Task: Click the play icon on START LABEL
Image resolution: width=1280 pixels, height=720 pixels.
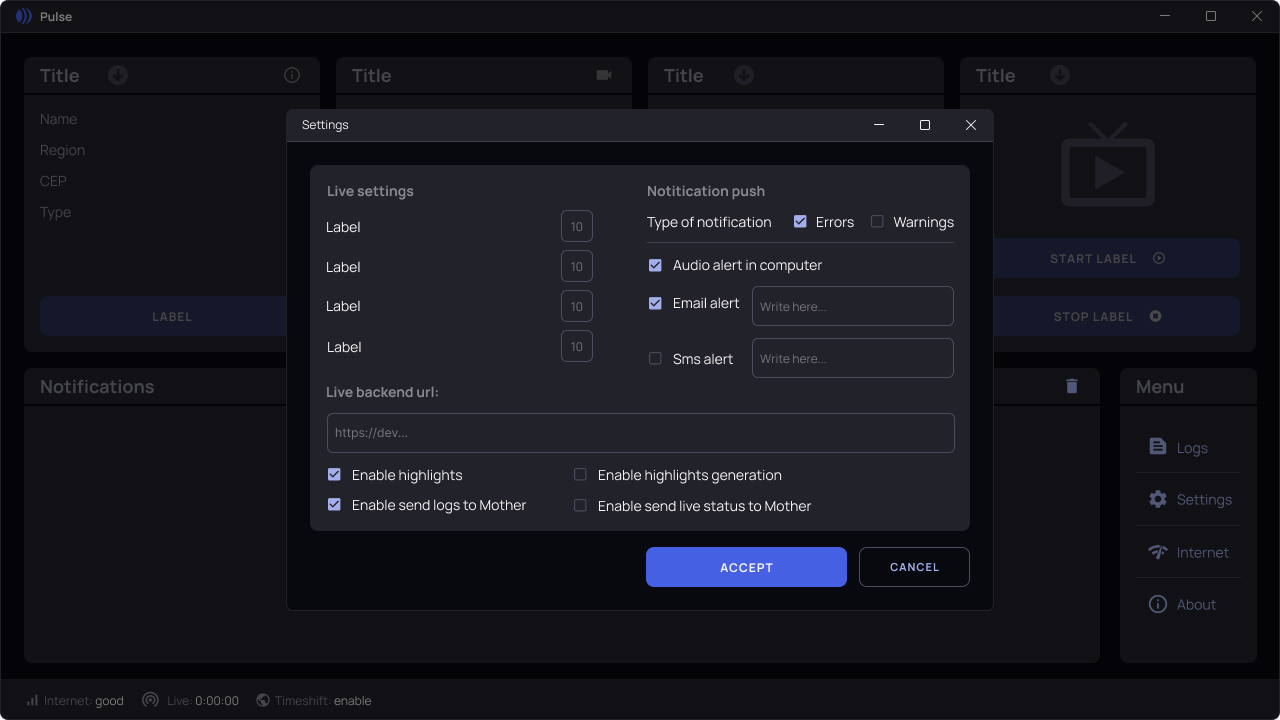Action: tap(1159, 258)
